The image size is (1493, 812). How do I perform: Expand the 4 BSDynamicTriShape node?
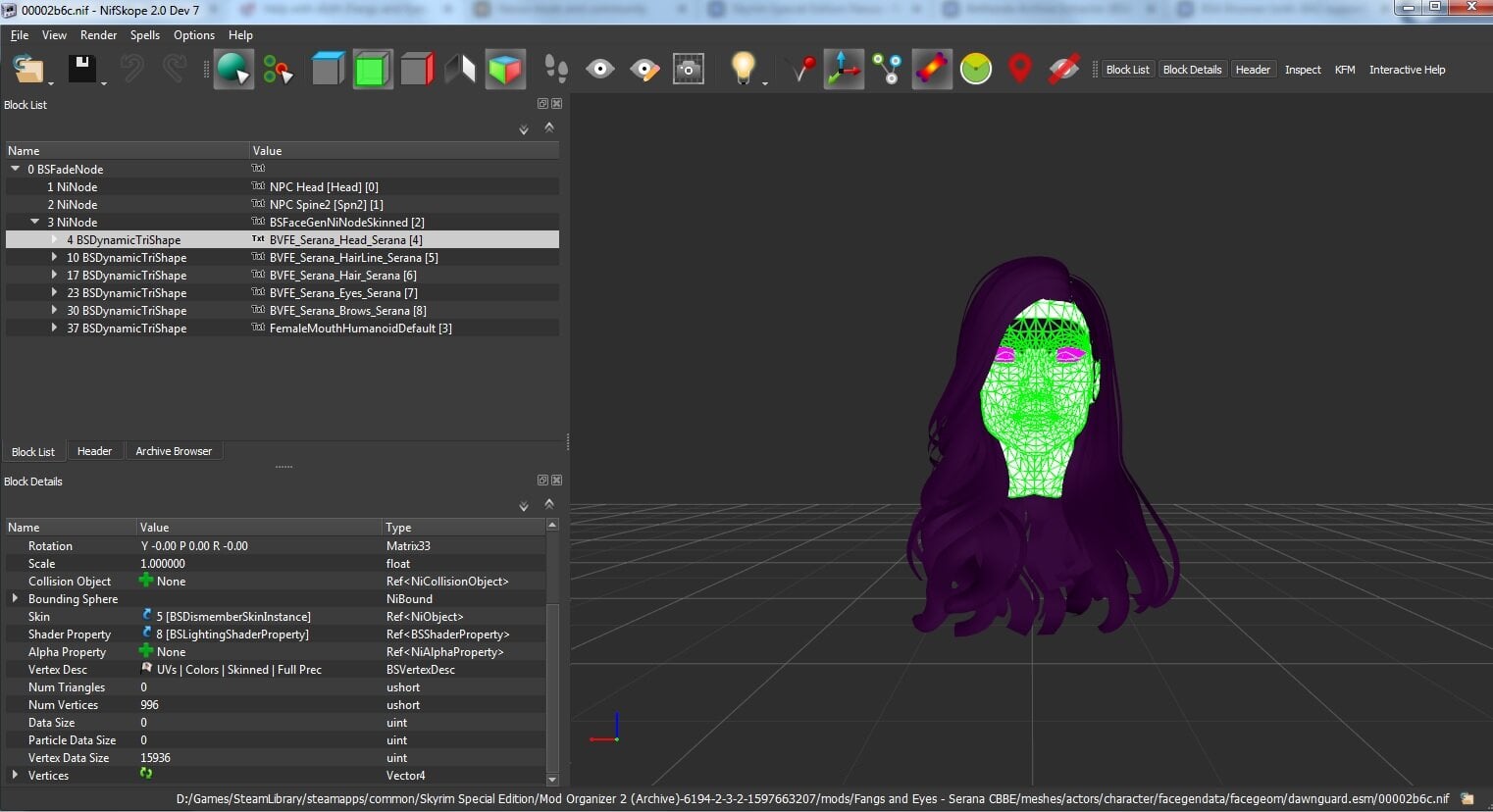point(55,239)
